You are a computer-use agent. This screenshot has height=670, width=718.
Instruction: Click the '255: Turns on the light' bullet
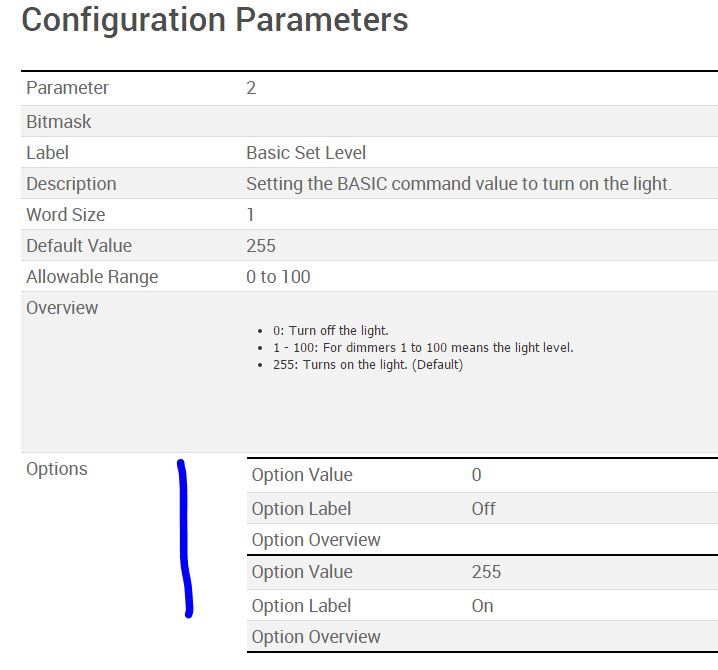(367, 365)
